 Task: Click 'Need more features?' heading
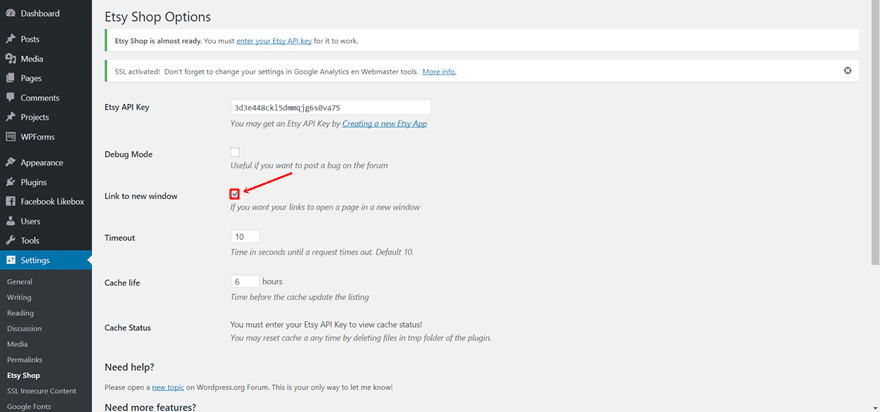pyautogui.click(x=150, y=406)
